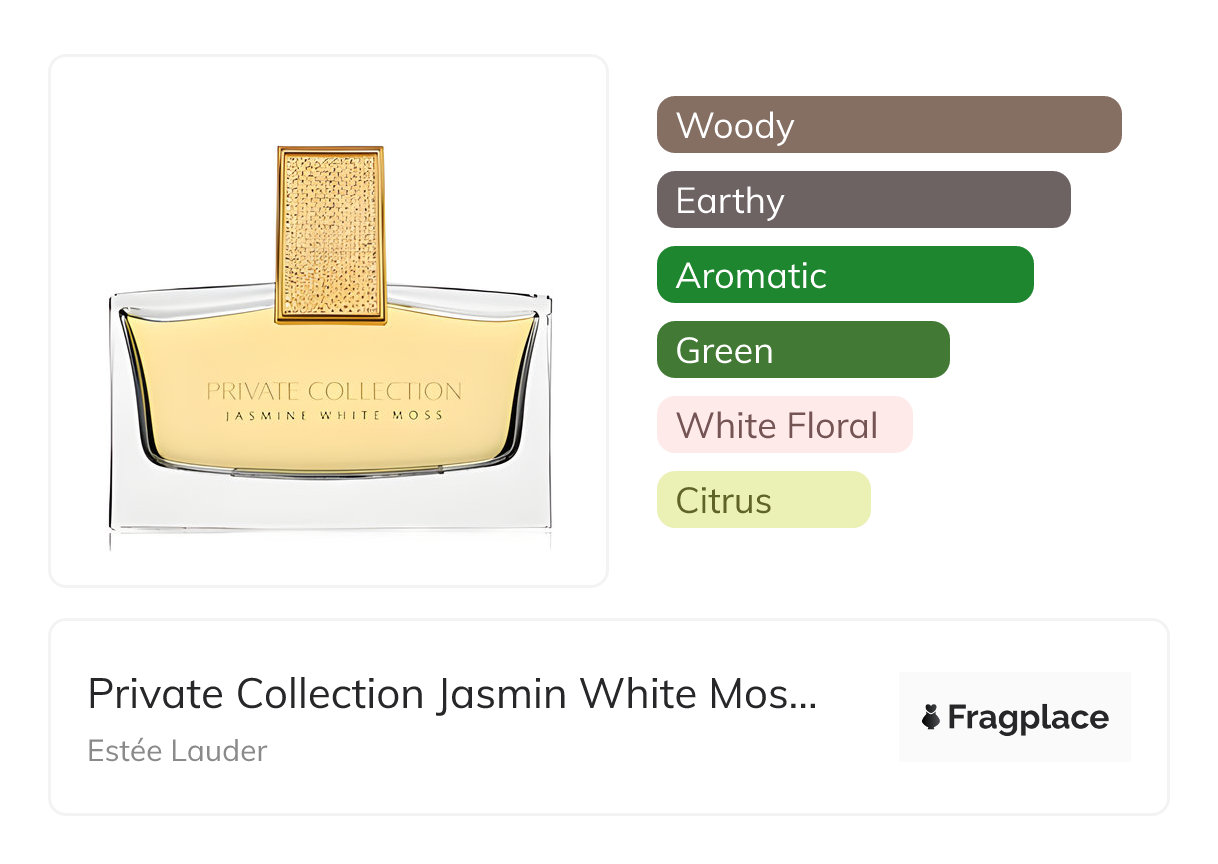The width and height of the screenshot is (1218, 864).
Task: Click JASMINE WHITE MOSS label on bottle
Action: [x=334, y=415]
